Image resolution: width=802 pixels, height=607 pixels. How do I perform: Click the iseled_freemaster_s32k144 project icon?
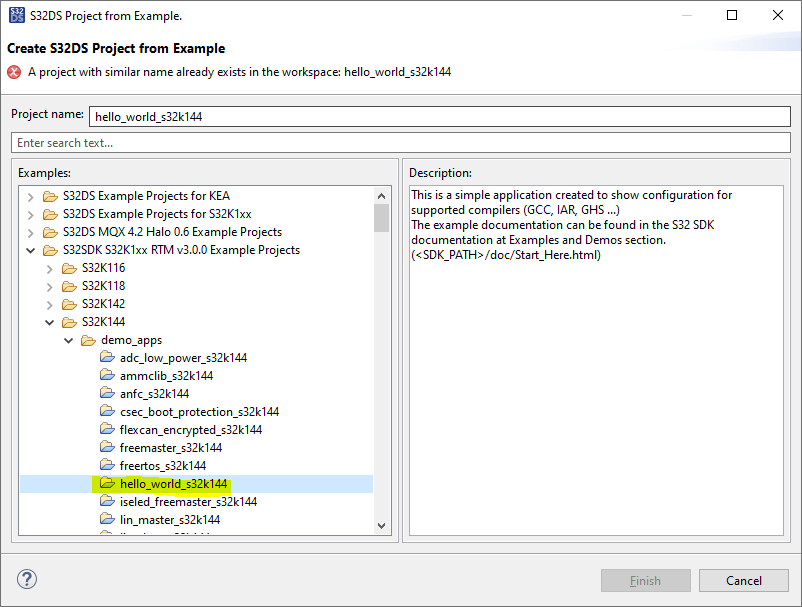pyautogui.click(x=107, y=501)
